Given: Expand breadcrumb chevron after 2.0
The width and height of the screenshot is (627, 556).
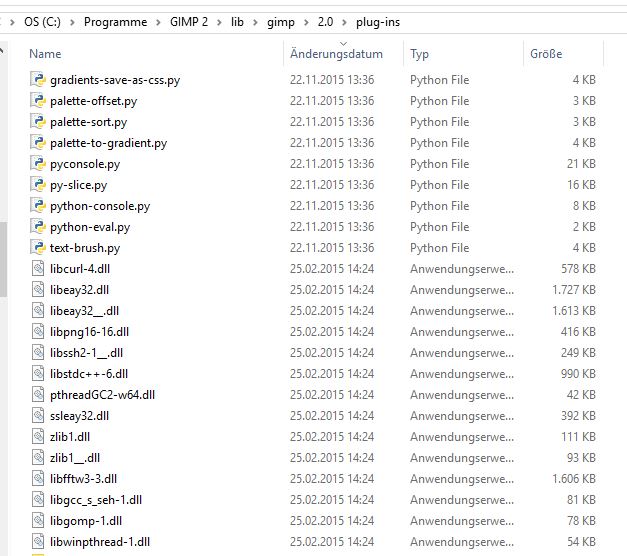Looking at the screenshot, I should [344, 22].
